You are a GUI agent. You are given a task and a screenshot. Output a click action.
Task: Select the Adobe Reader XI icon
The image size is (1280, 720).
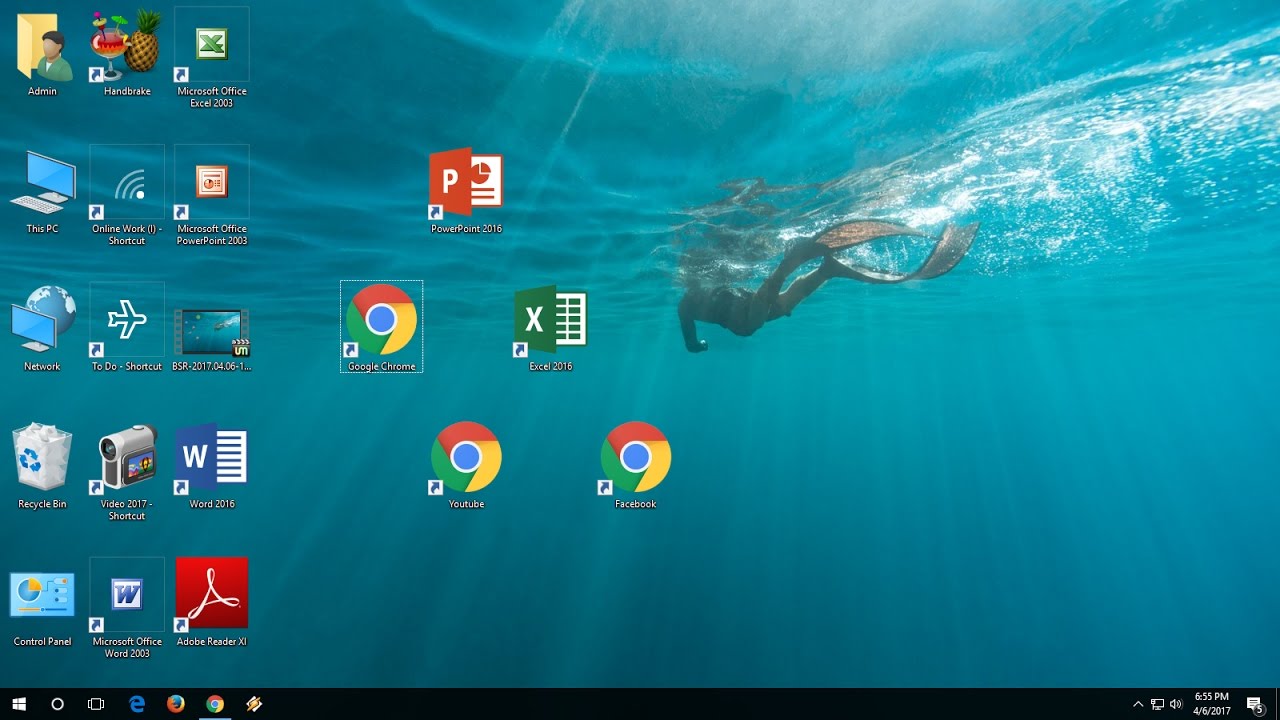point(212,602)
